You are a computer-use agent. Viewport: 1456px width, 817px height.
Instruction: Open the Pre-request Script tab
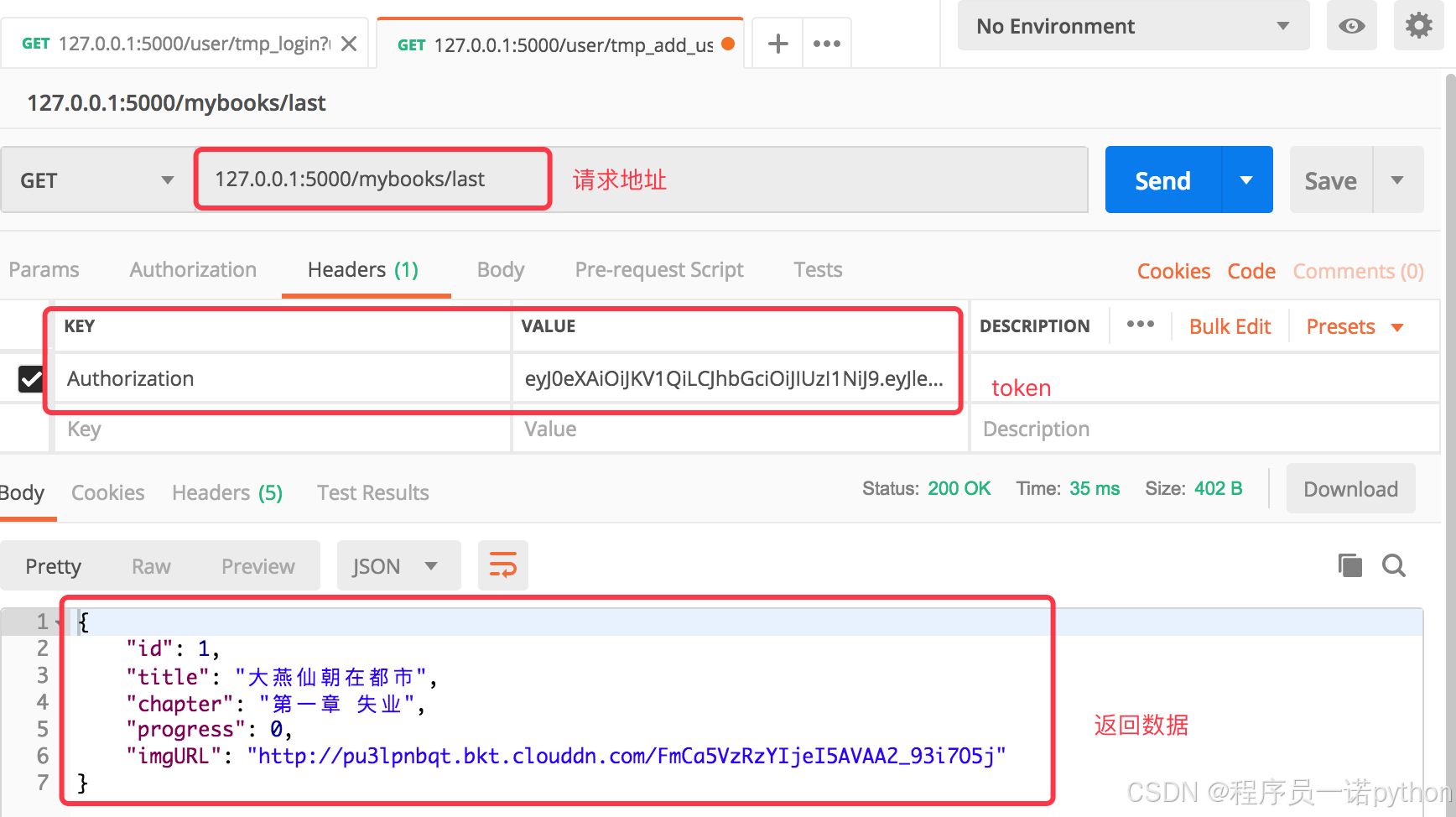[x=659, y=270]
